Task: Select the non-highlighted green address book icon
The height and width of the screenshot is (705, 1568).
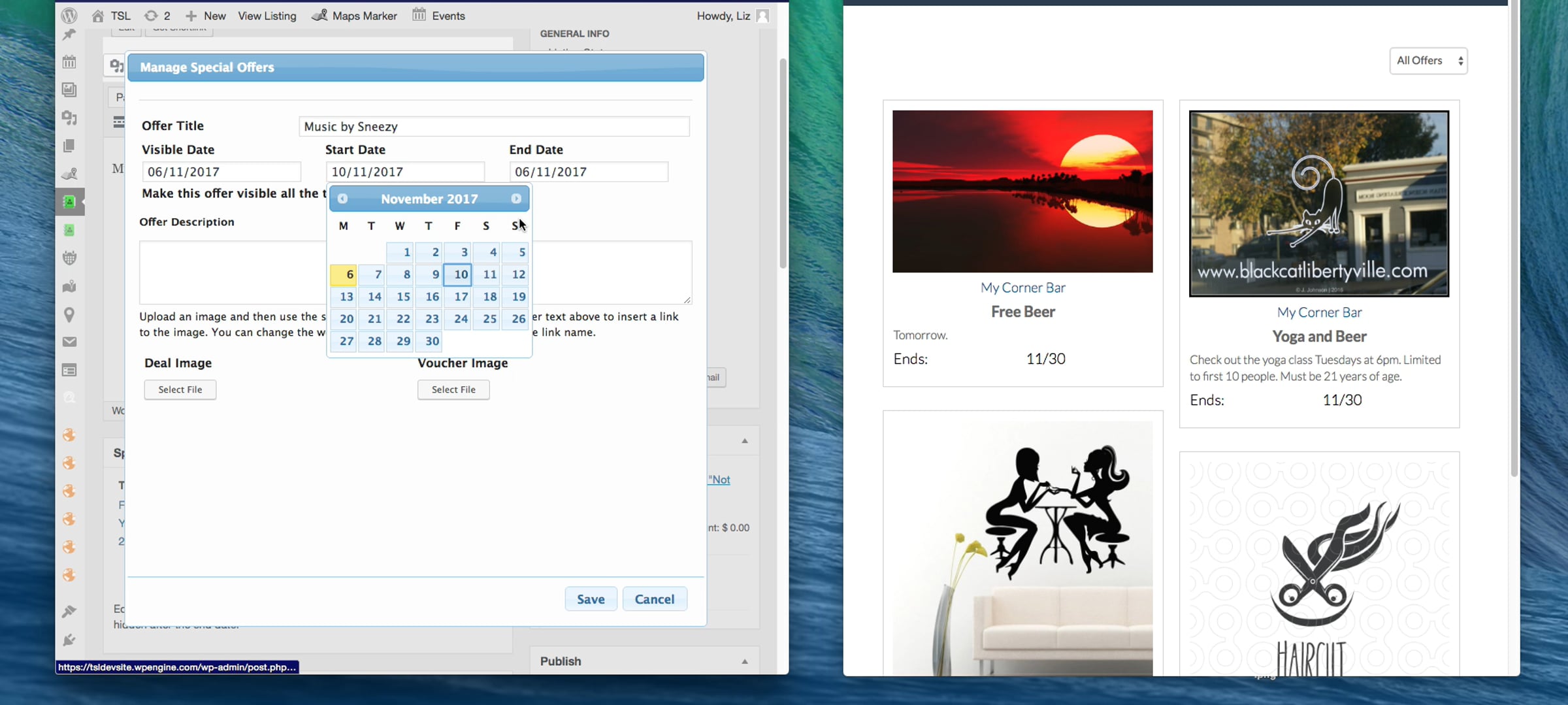Action: 69,230
